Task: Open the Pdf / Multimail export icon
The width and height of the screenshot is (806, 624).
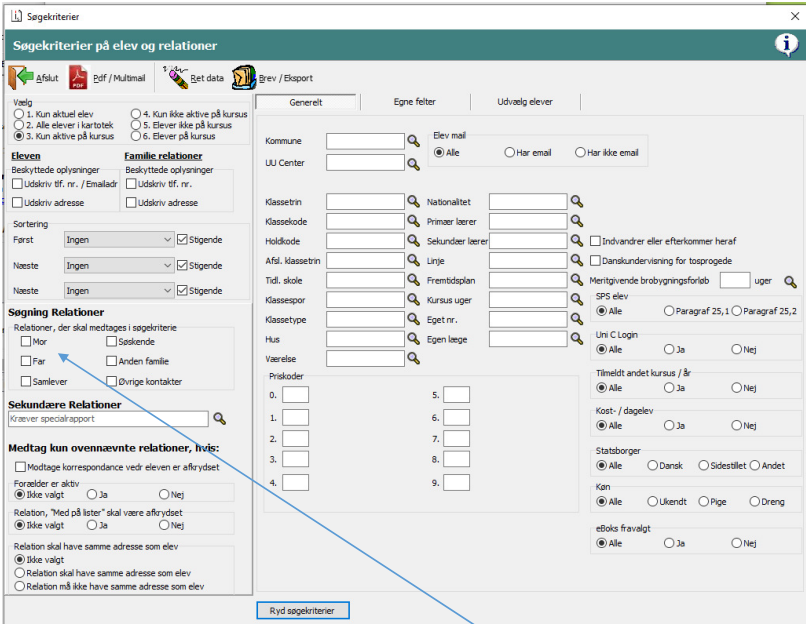Action: [x=79, y=78]
